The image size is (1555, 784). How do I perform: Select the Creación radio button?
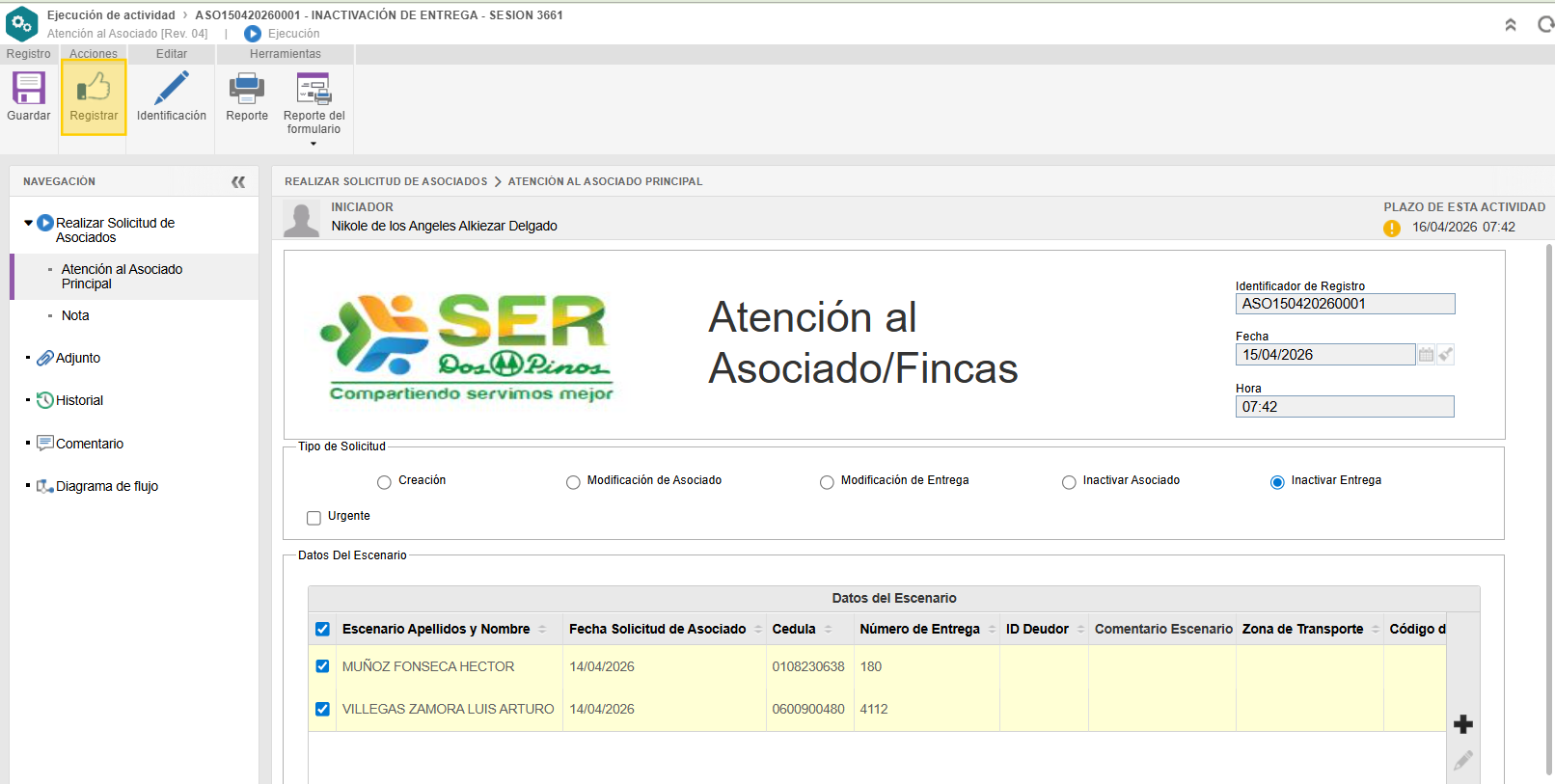384,482
